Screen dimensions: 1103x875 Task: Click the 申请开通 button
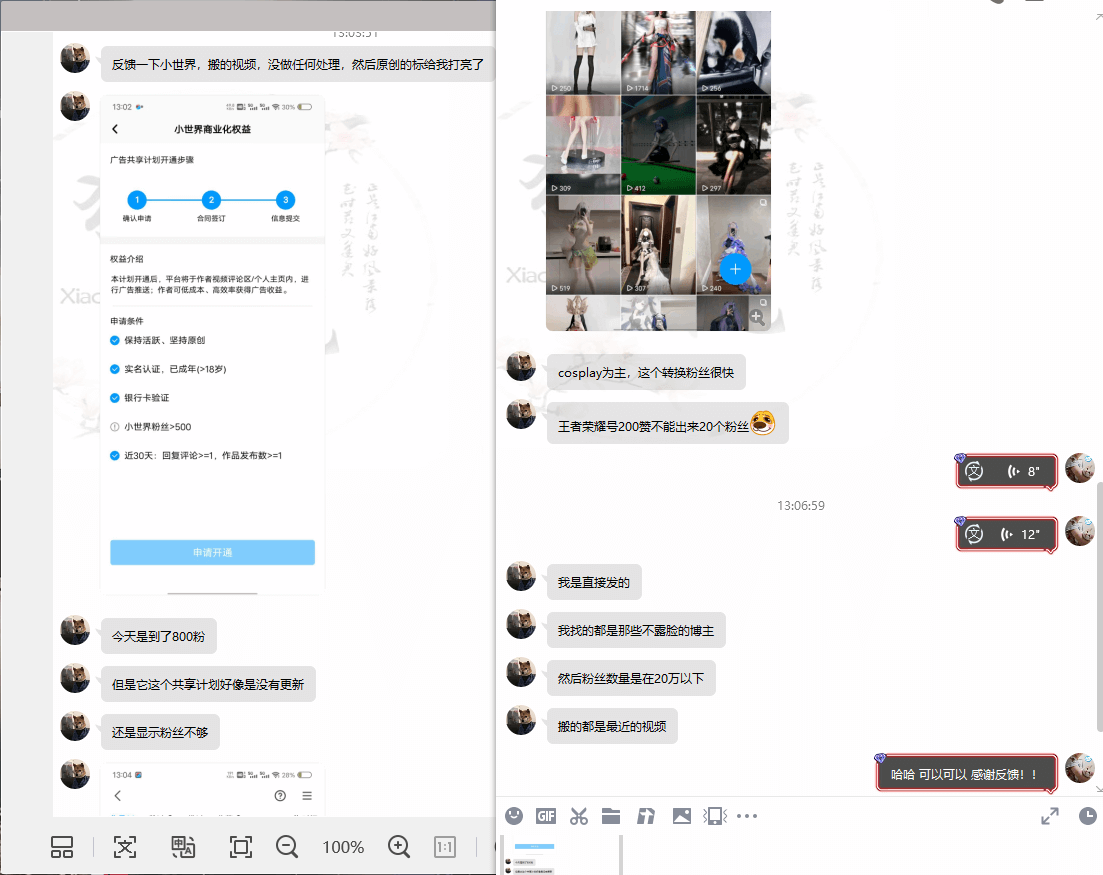(212, 552)
